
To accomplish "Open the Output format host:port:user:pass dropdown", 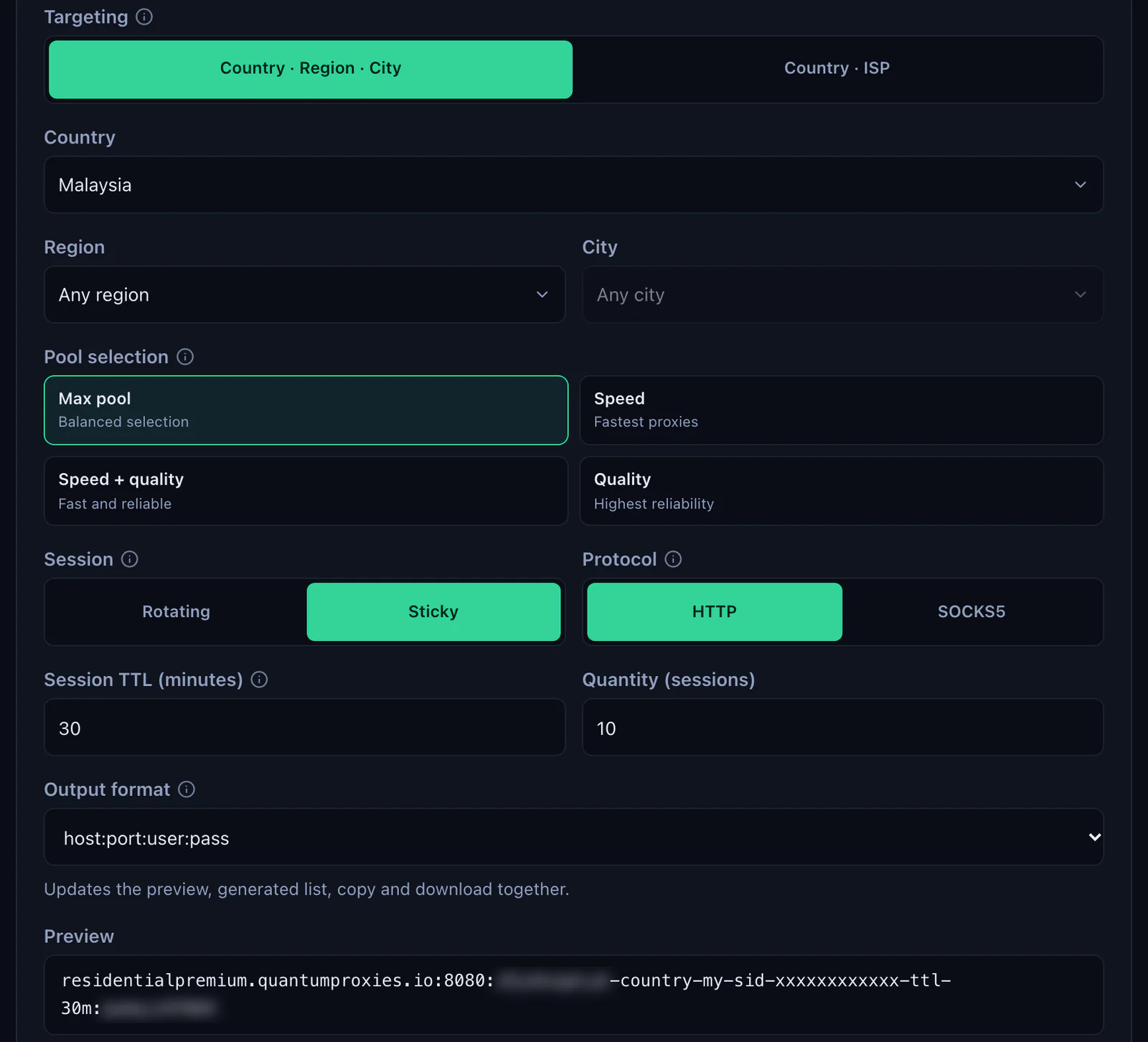I will 573,837.
